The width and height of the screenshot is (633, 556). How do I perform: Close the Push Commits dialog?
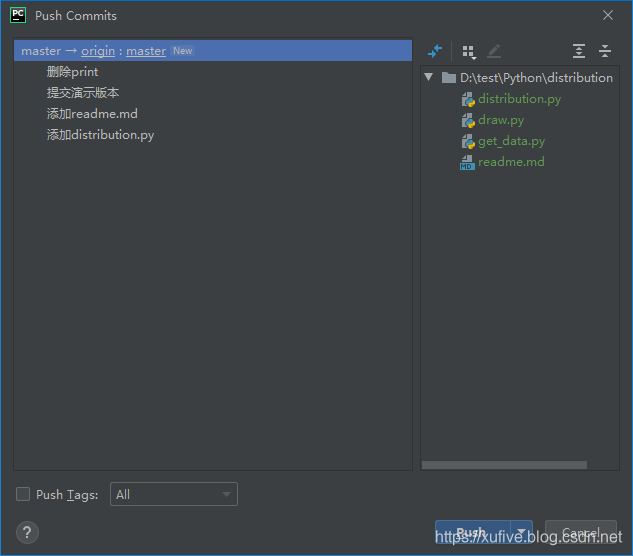(x=608, y=15)
